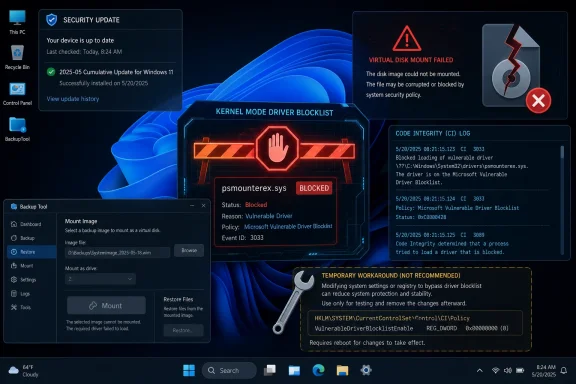Click the broken disk image icon
This screenshot has width=576, height=384.
point(511,65)
